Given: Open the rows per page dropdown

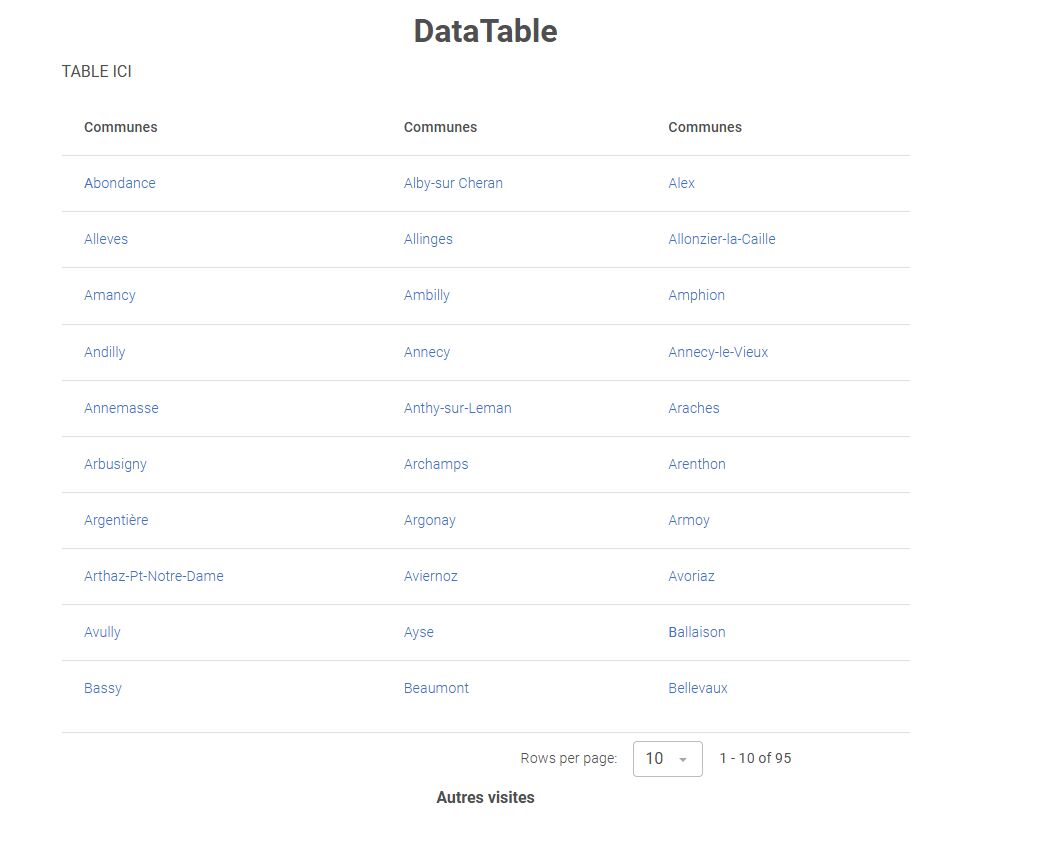Looking at the screenshot, I should pyautogui.click(x=667, y=759).
